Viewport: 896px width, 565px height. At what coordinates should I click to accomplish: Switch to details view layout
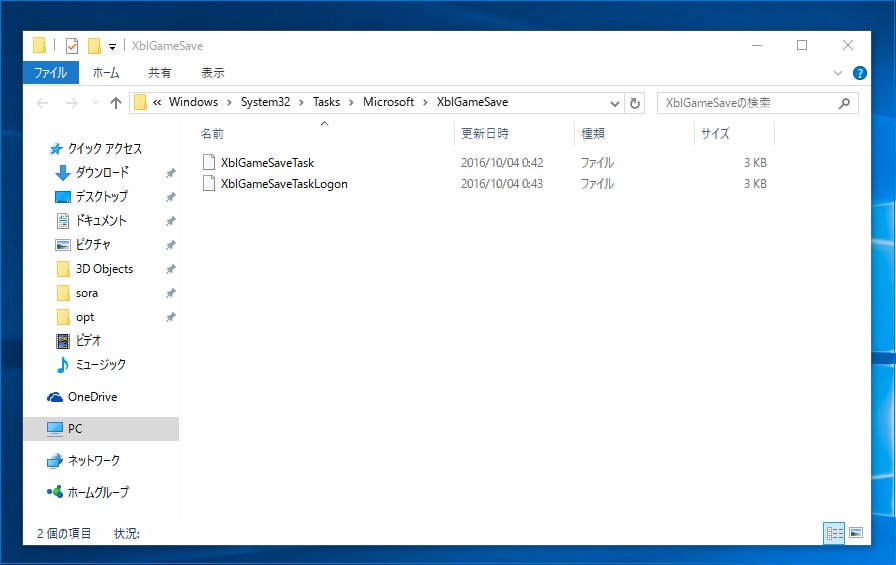(834, 533)
